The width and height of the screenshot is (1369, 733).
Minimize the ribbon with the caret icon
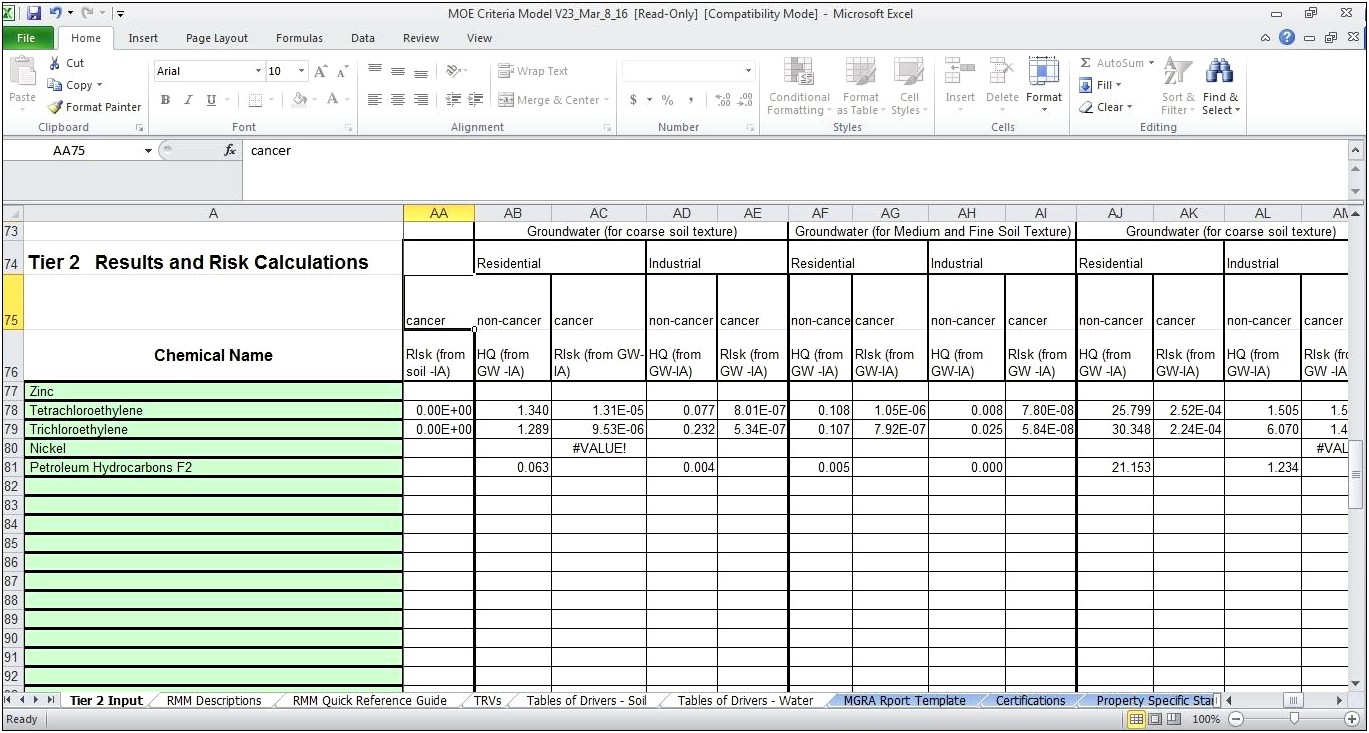[x=1266, y=38]
